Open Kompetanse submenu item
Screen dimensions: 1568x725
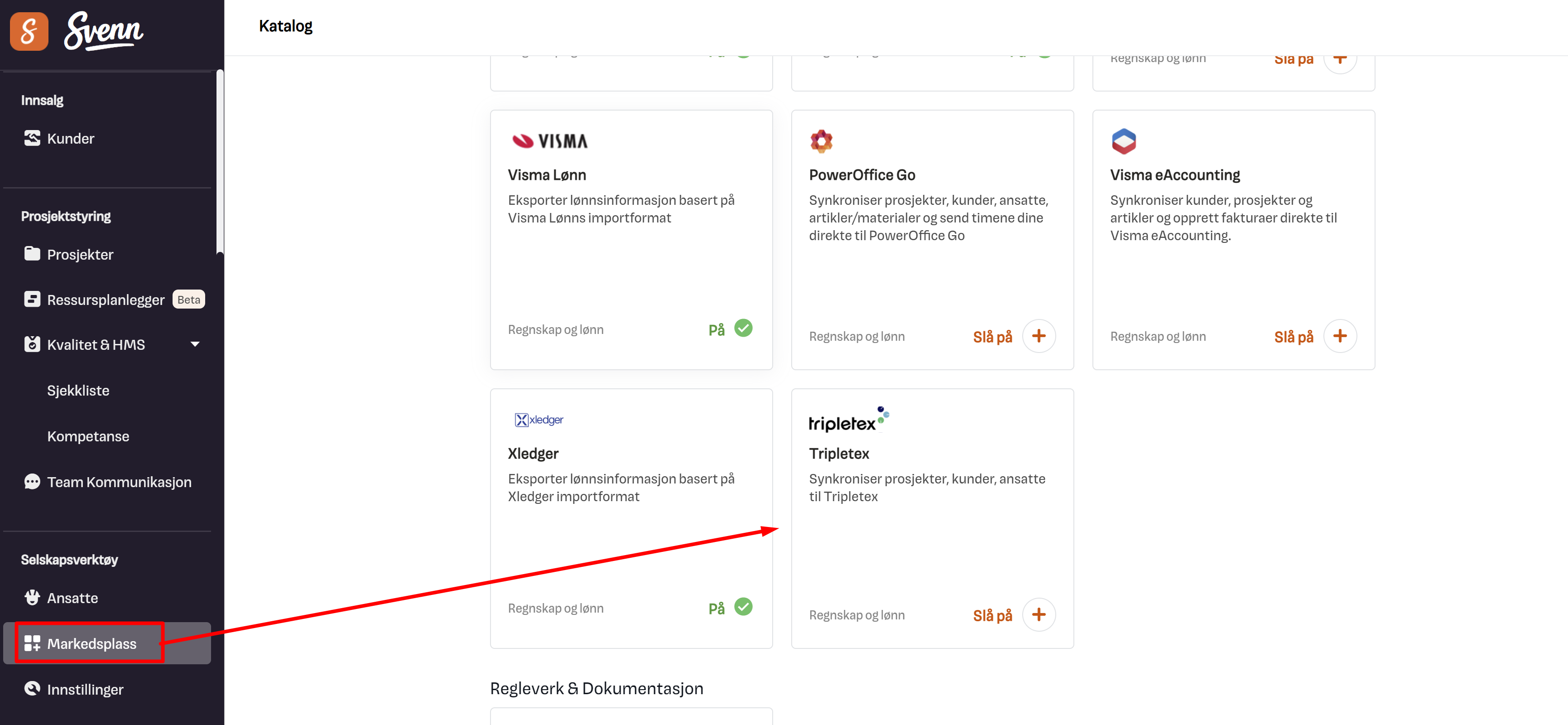pos(88,436)
